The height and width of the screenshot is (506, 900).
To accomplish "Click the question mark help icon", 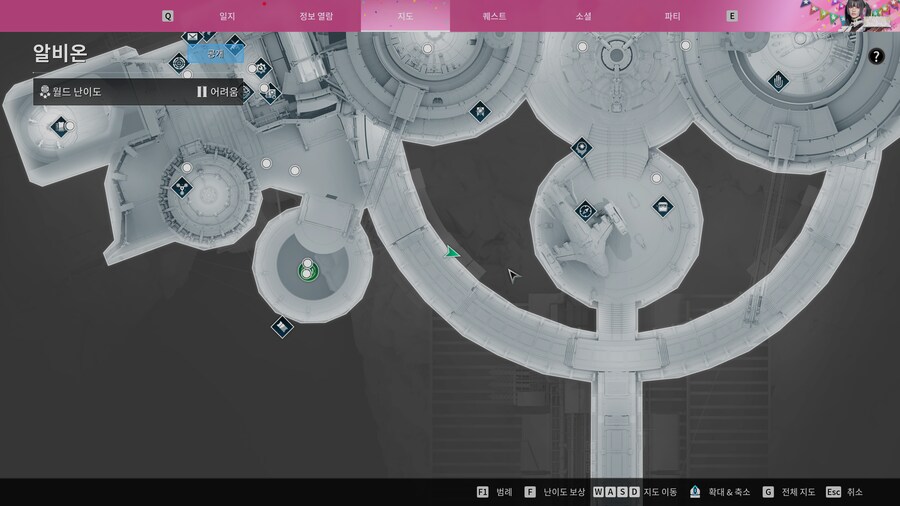I will point(876,57).
